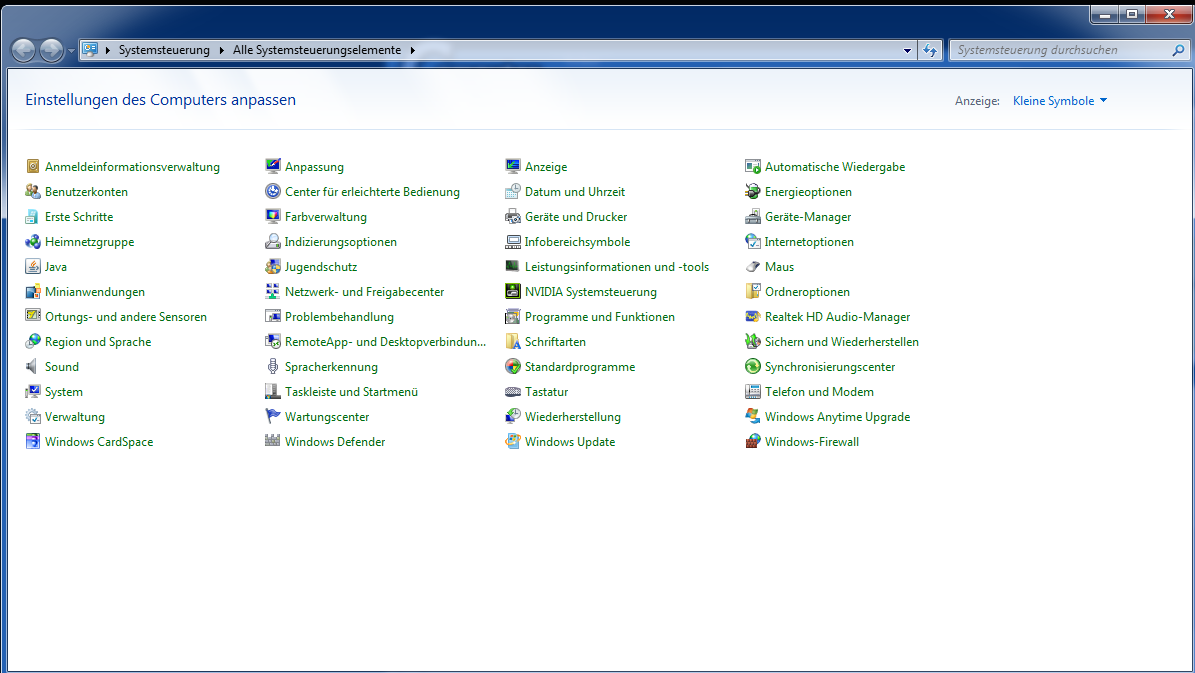Open Netzwerk- und Freigabecenter
The image size is (1195, 673).
click(364, 291)
